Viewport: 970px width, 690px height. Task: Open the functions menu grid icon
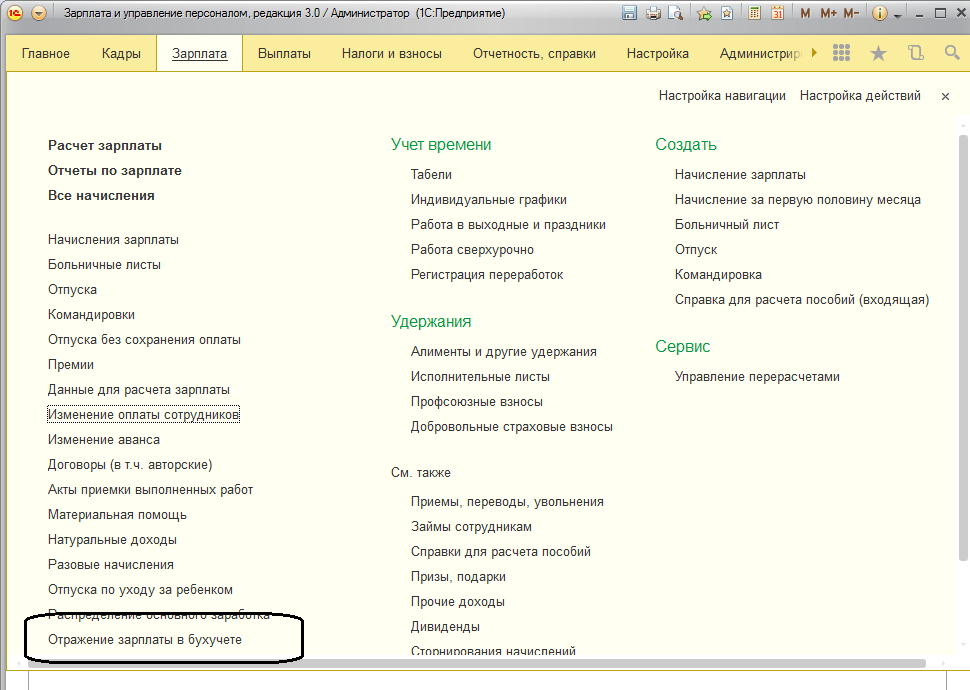click(841, 53)
